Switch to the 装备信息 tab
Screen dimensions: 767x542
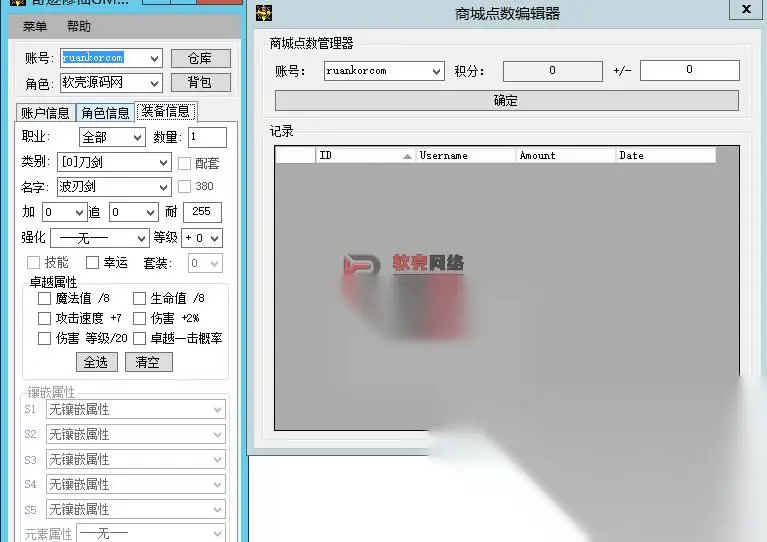[x=166, y=112]
